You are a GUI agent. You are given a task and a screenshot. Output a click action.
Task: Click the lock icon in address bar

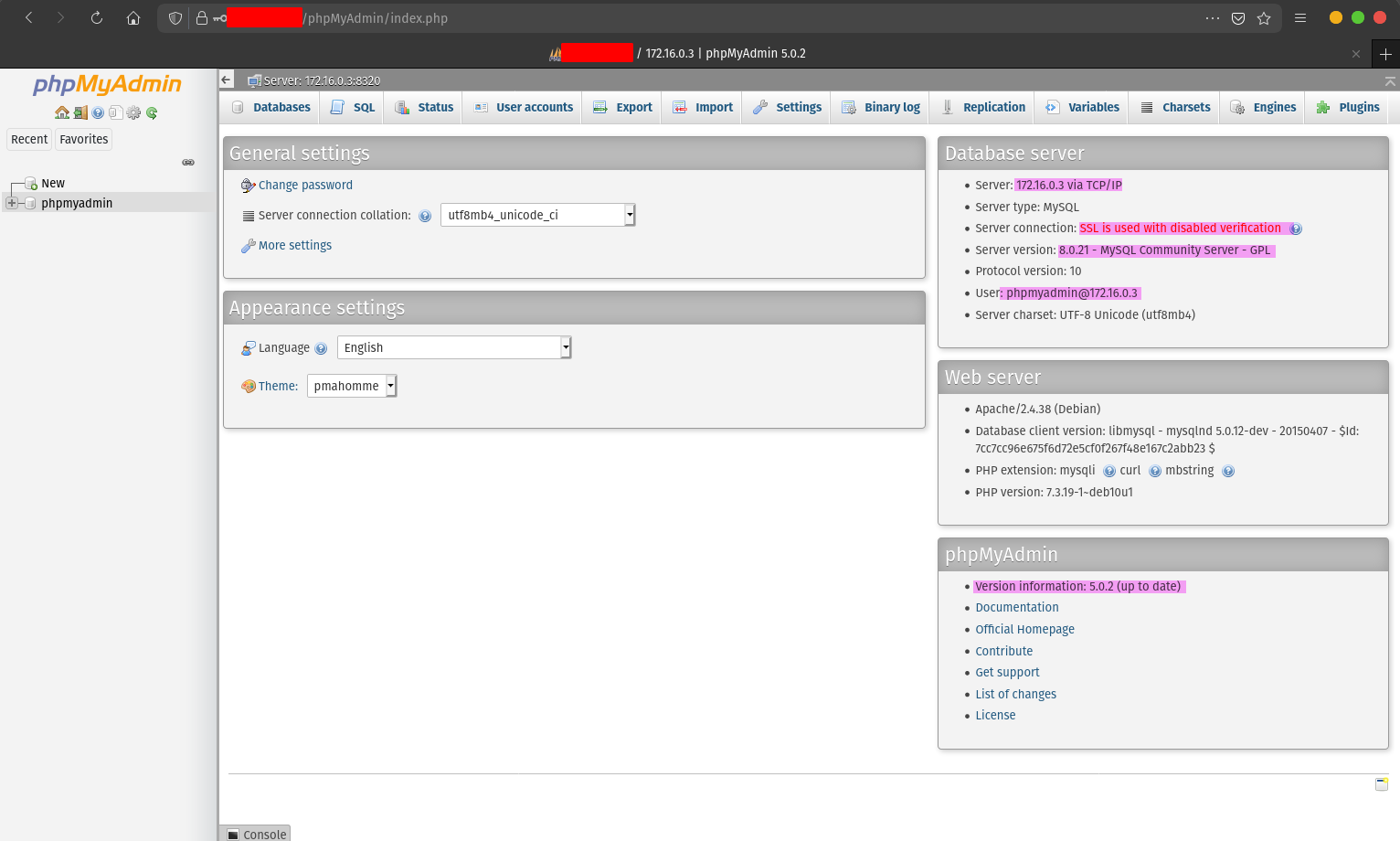tap(202, 17)
